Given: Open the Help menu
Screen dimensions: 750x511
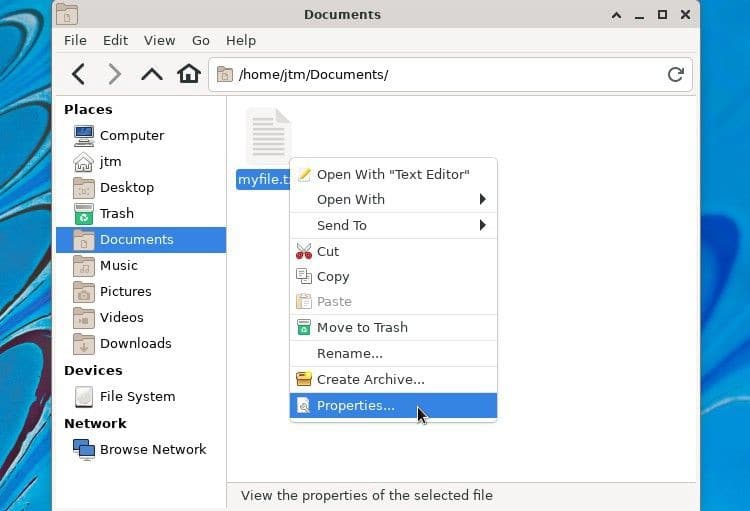Looking at the screenshot, I should (241, 40).
